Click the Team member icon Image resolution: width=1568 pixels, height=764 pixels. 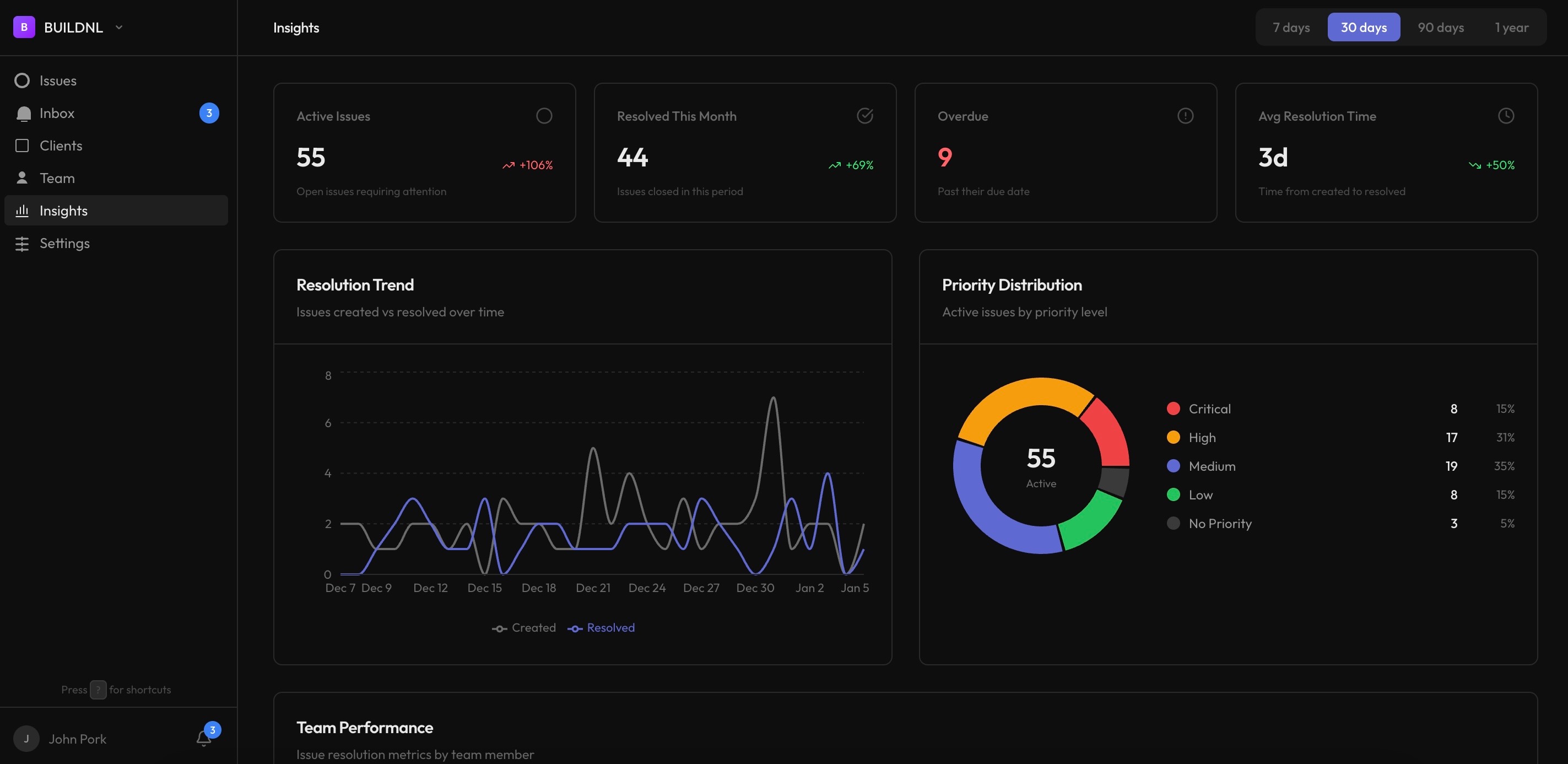click(22, 177)
